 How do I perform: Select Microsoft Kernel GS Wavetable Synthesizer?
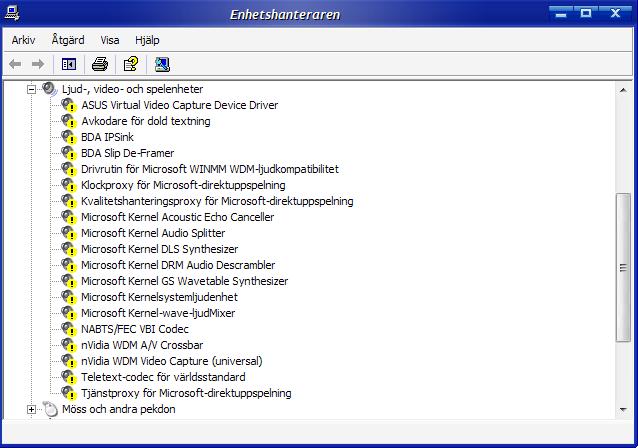(x=184, y=281)
